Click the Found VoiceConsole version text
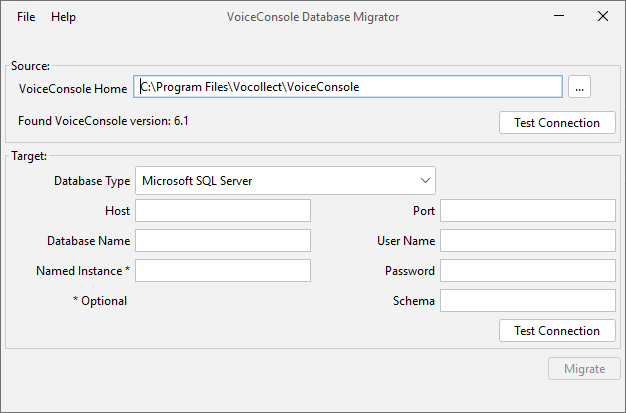The height and width of the screenshot is (413, 626). click(x=104, y=121)
